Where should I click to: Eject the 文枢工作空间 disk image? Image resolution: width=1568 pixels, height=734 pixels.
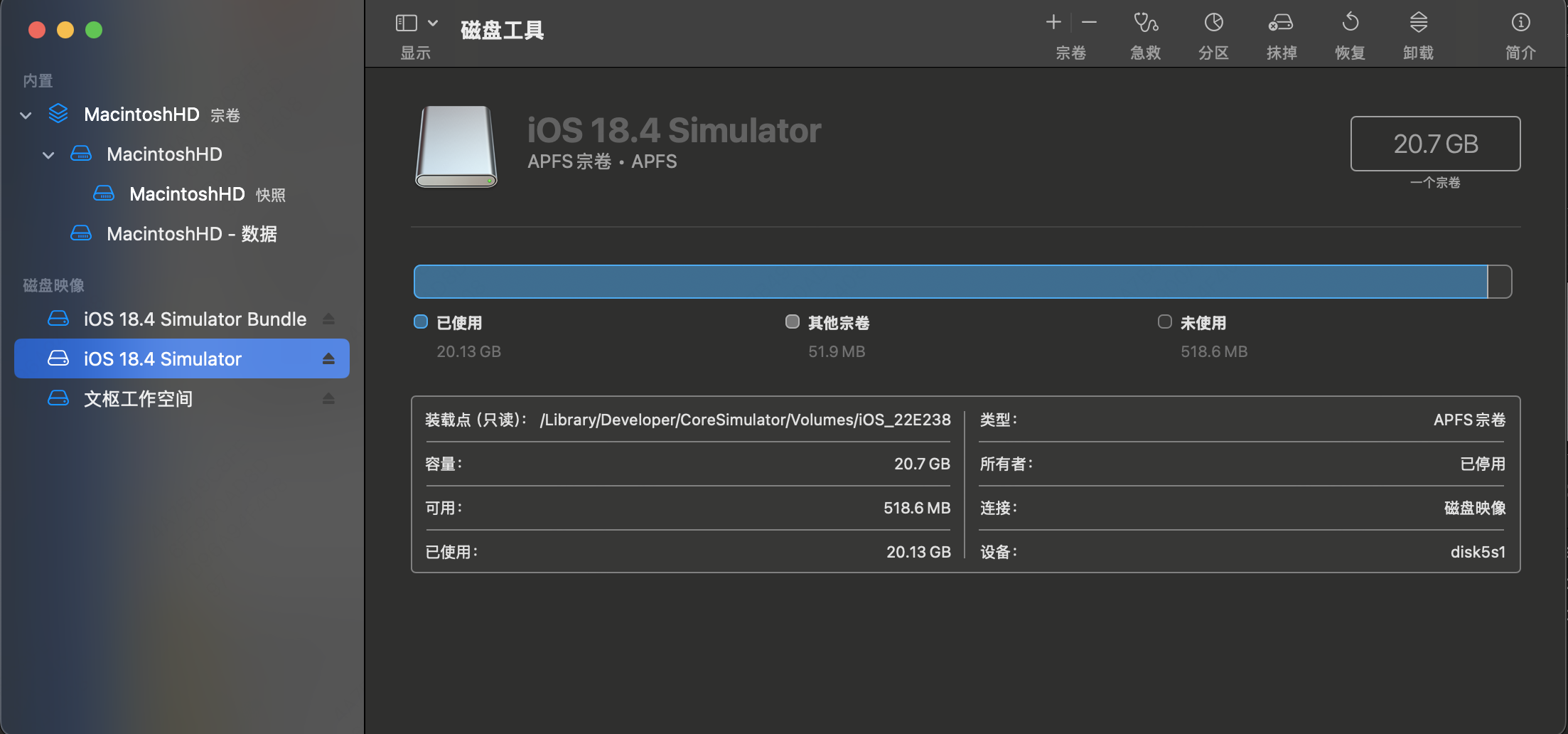(x=328, y=399)
